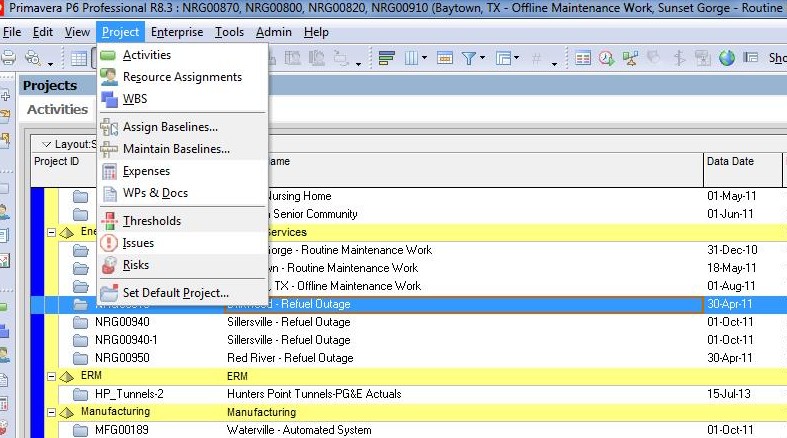Click the Spreadsheet table icon
Image resolution: width=787 pixels, height=438 pixels.
pos(583,58)
